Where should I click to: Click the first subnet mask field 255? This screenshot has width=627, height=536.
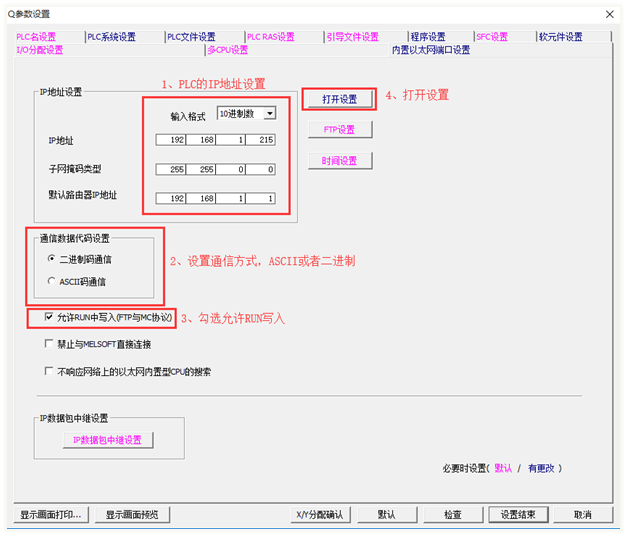(x=171, y=169)
